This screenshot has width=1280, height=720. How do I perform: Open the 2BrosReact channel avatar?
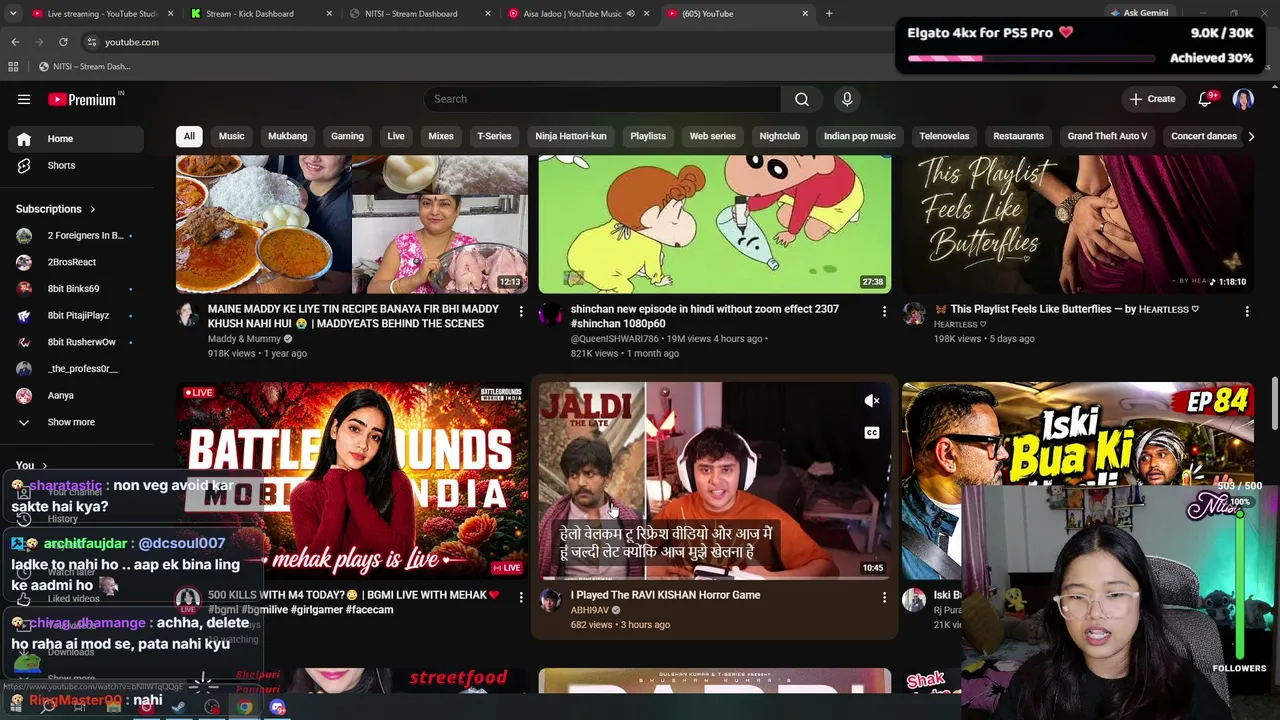point(24,262)
